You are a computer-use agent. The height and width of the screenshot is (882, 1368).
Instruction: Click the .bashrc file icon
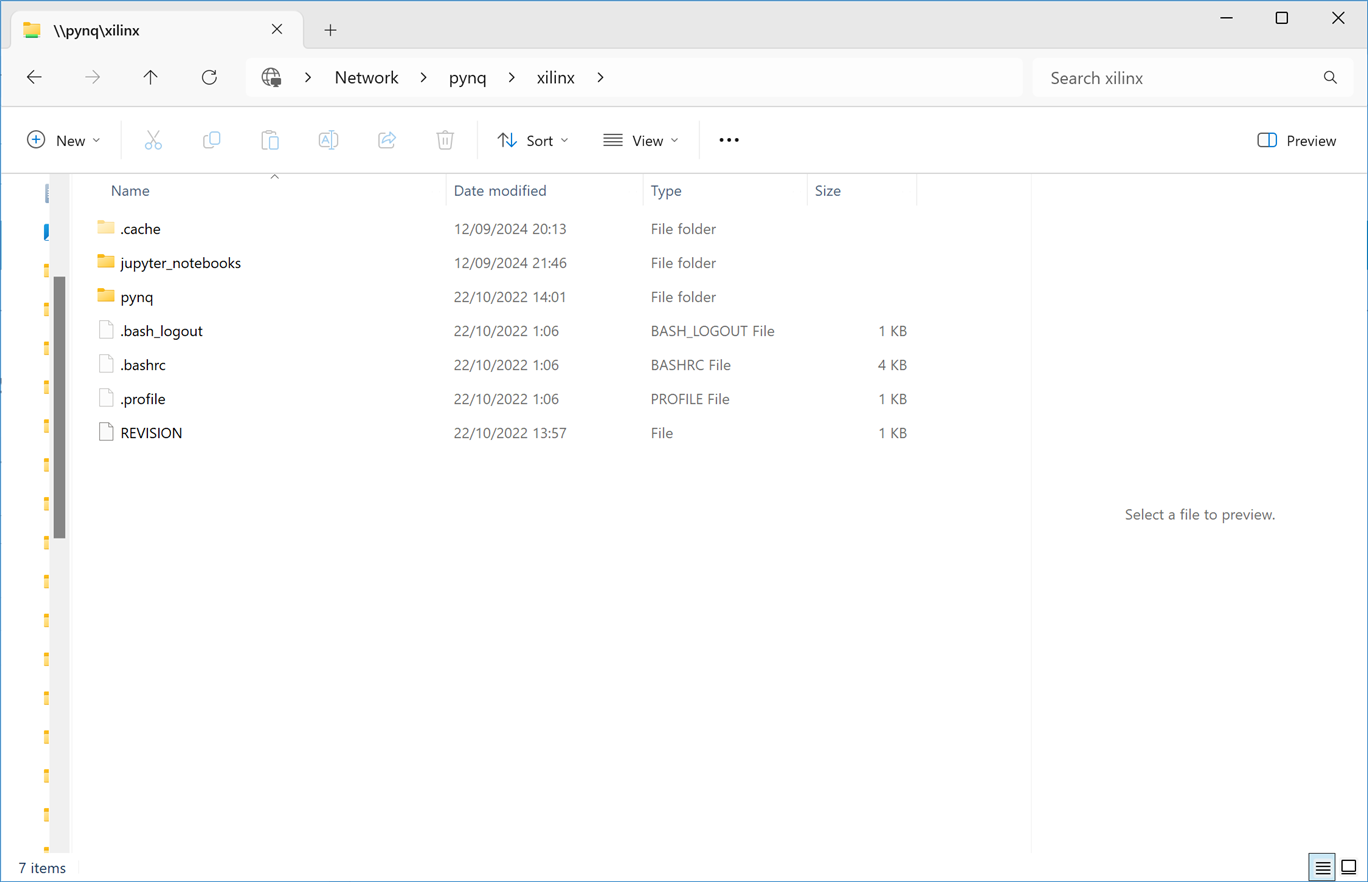[106, 364]
